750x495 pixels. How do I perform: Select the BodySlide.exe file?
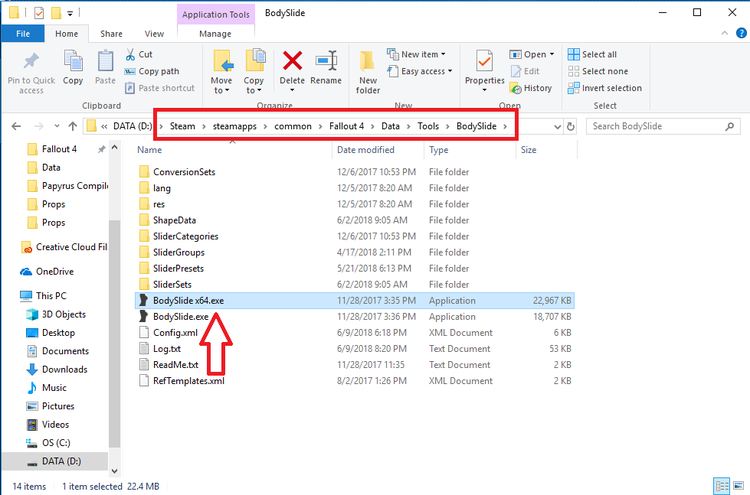coord(181,317)
